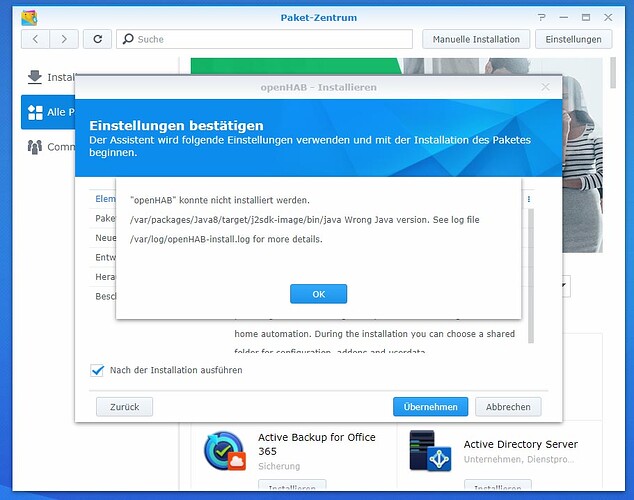The image size is (634, 500).
Task: Refresh the Paket-Zentrum package list
Action: coord(97,39)
